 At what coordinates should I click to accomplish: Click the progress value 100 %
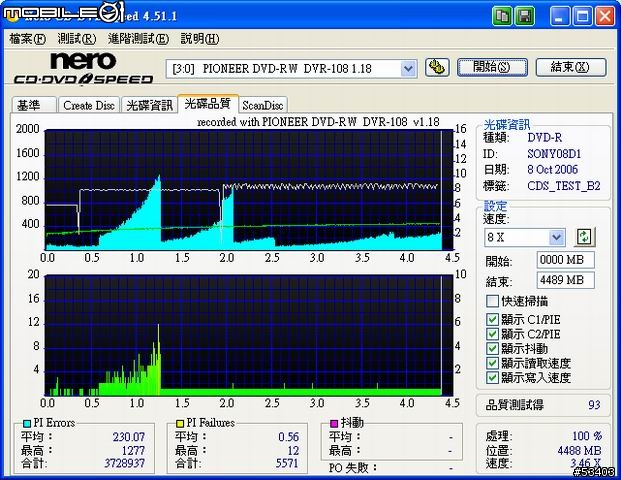point(587,436)
